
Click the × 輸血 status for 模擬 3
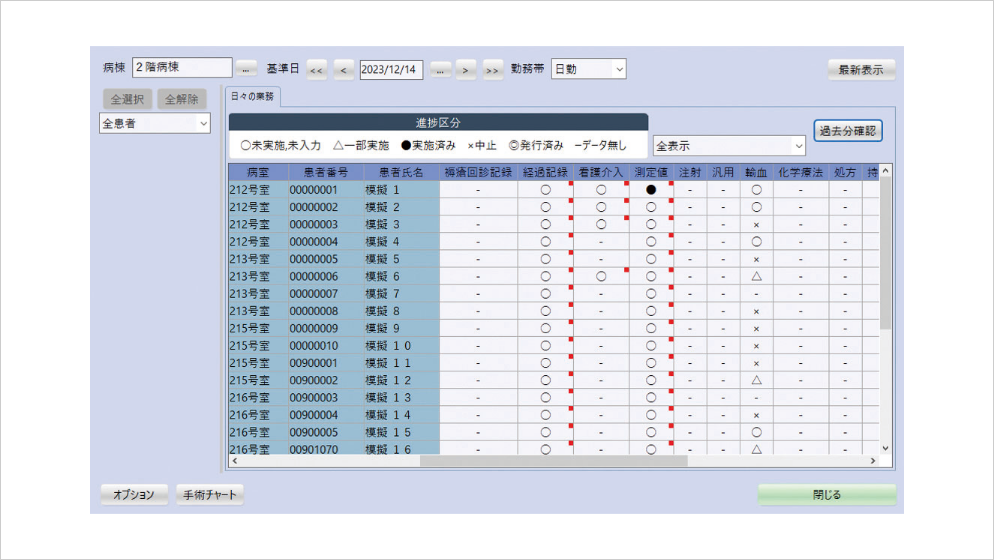[756, 224]
